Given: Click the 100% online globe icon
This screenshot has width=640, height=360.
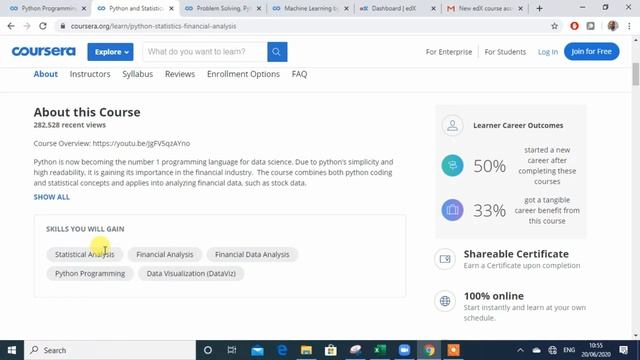Looking at the screenshot, I should 445,301.
